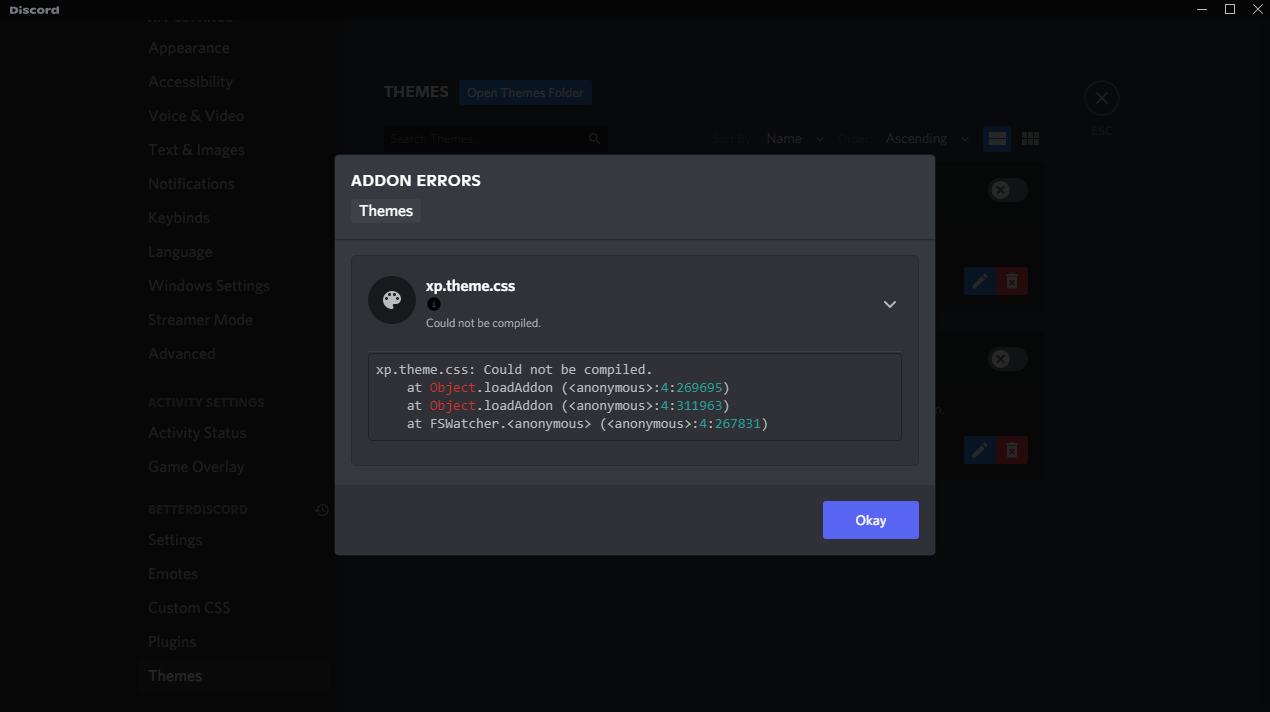
Task: Delete the second theme with trash icon
Action: (x=1012, y=451)
